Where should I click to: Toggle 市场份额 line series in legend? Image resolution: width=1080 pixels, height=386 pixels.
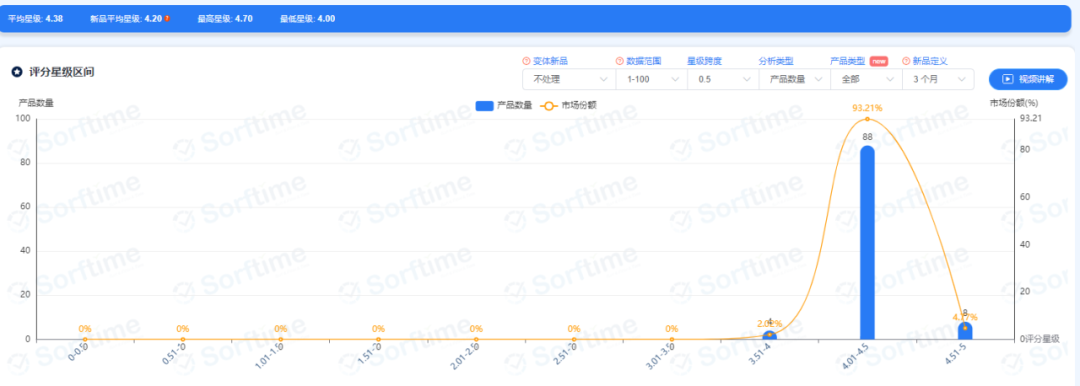click(x=569, y=105)
